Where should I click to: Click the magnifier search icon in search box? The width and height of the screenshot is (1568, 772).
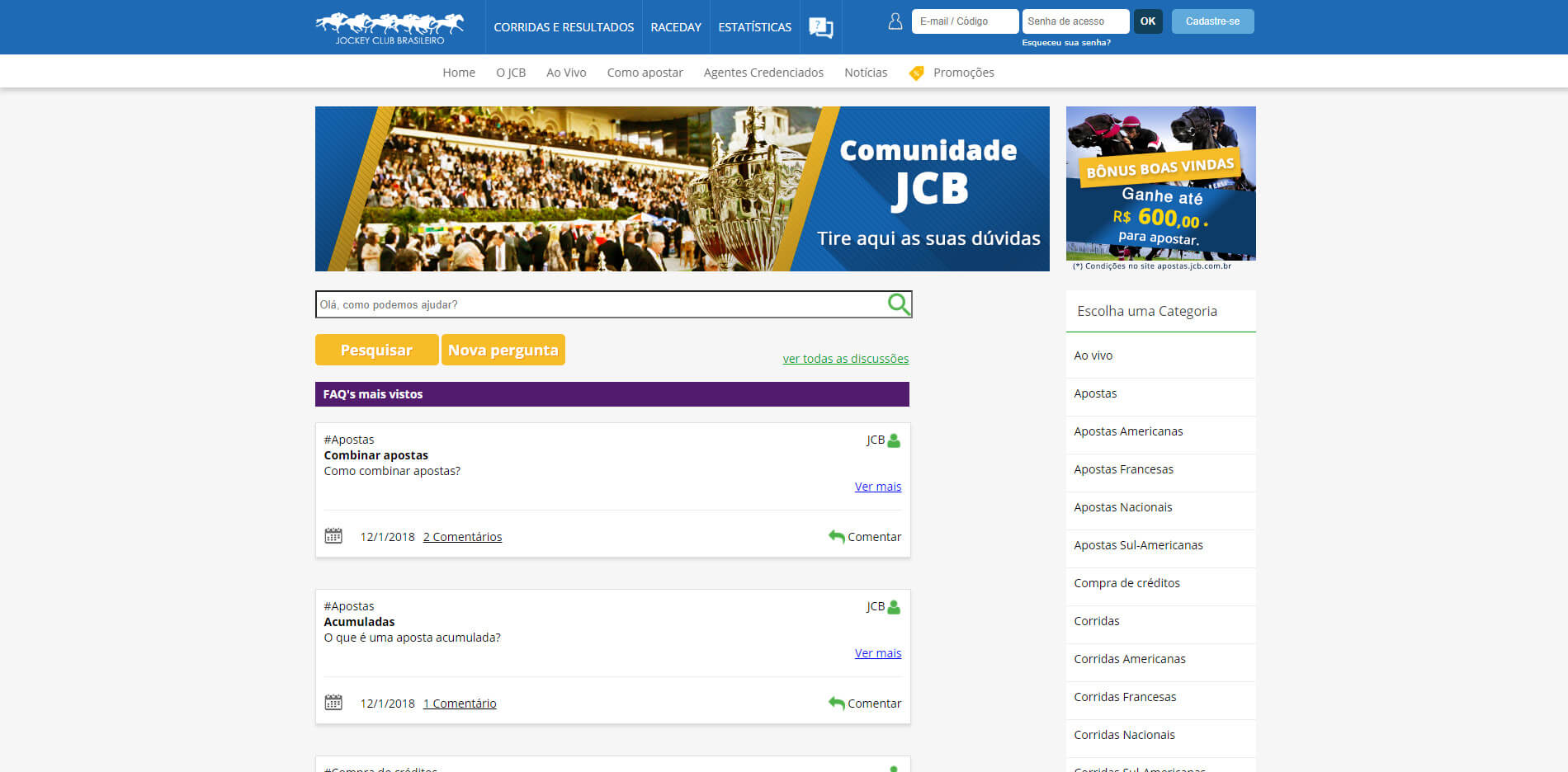(899, 304)
